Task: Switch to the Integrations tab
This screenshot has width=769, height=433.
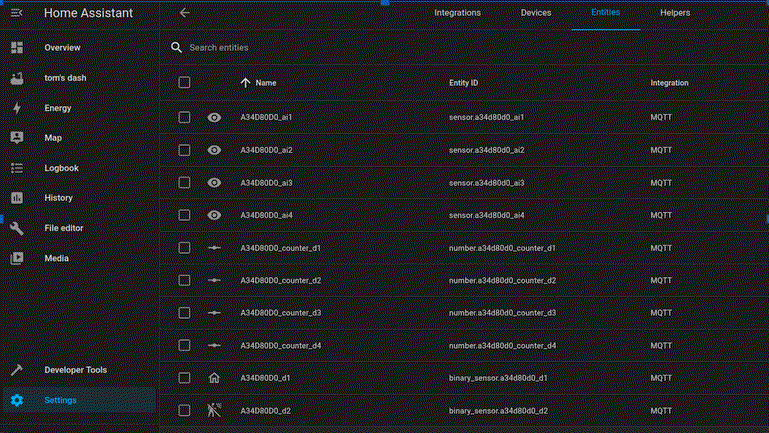Action: coord(457,13)
